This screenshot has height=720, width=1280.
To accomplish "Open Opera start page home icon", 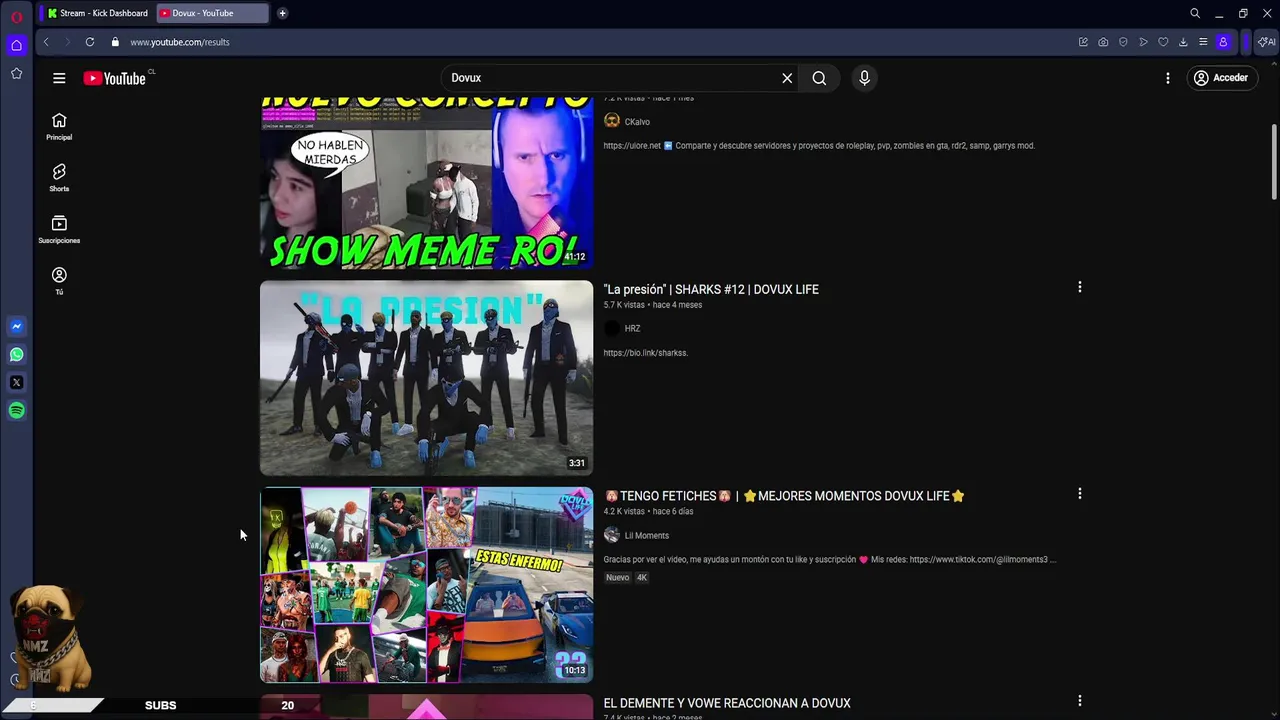I will click(x=16, y=45).
